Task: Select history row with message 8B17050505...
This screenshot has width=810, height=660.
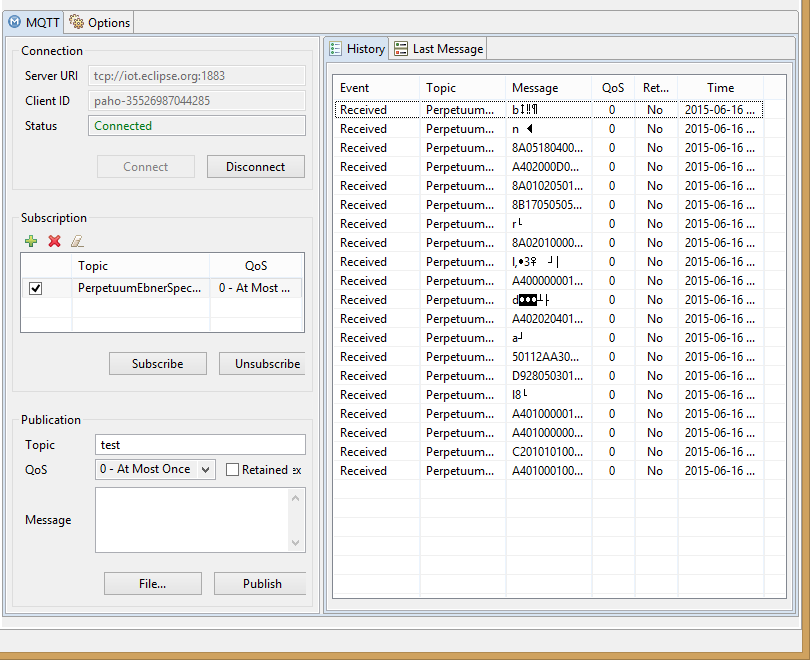Action: pyautogui.click(x=549, y=205)
